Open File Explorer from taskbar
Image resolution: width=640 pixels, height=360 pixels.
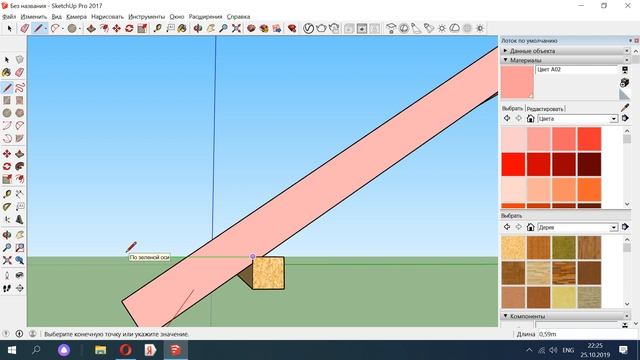(x=100, y=350)
